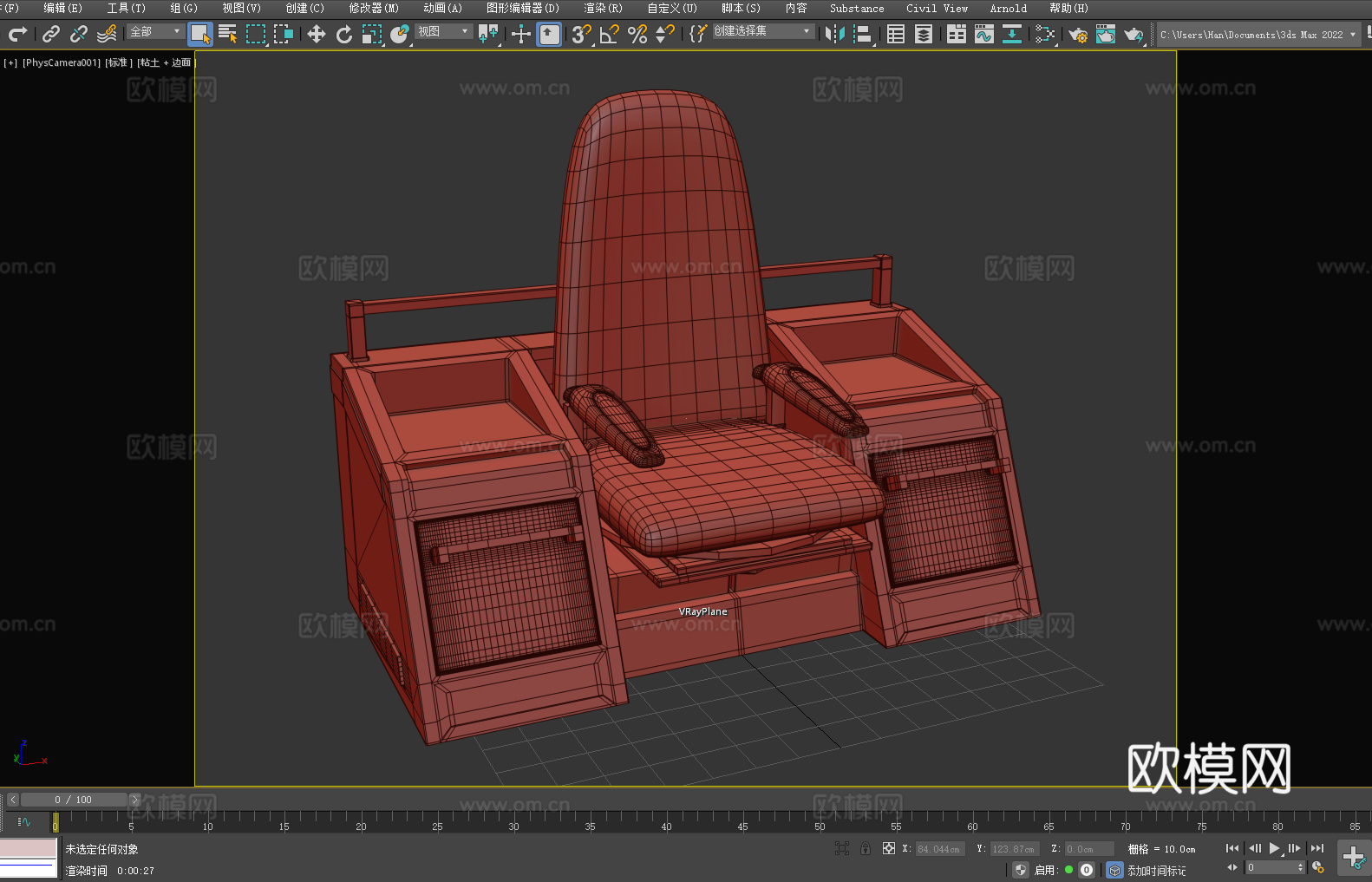
Task: Click the time slider 0 / 100 handle
Action: point(74,800)
